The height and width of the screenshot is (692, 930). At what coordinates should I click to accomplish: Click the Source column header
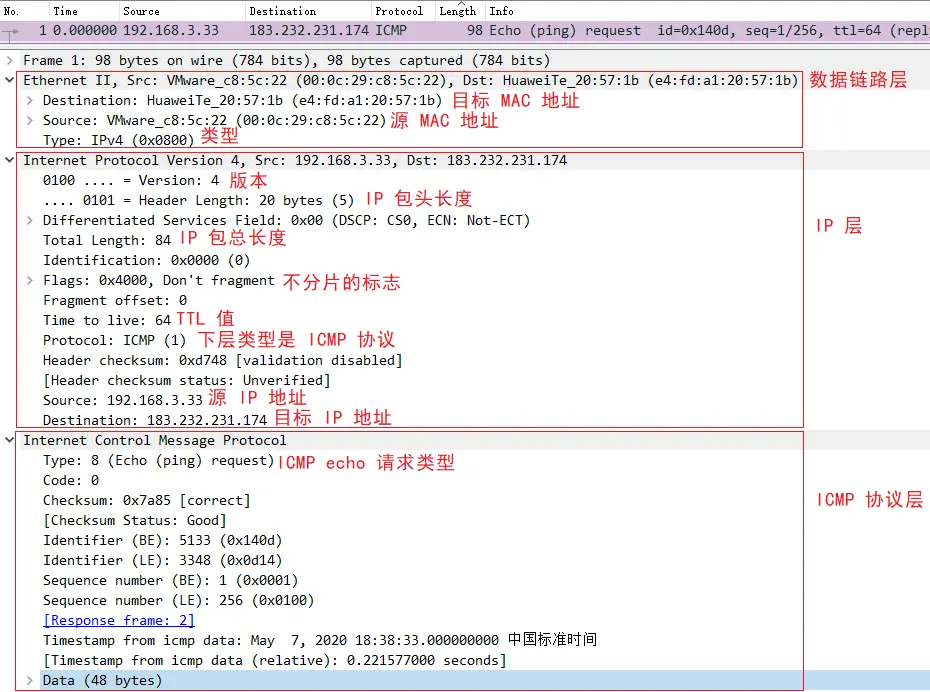point(140,11)
